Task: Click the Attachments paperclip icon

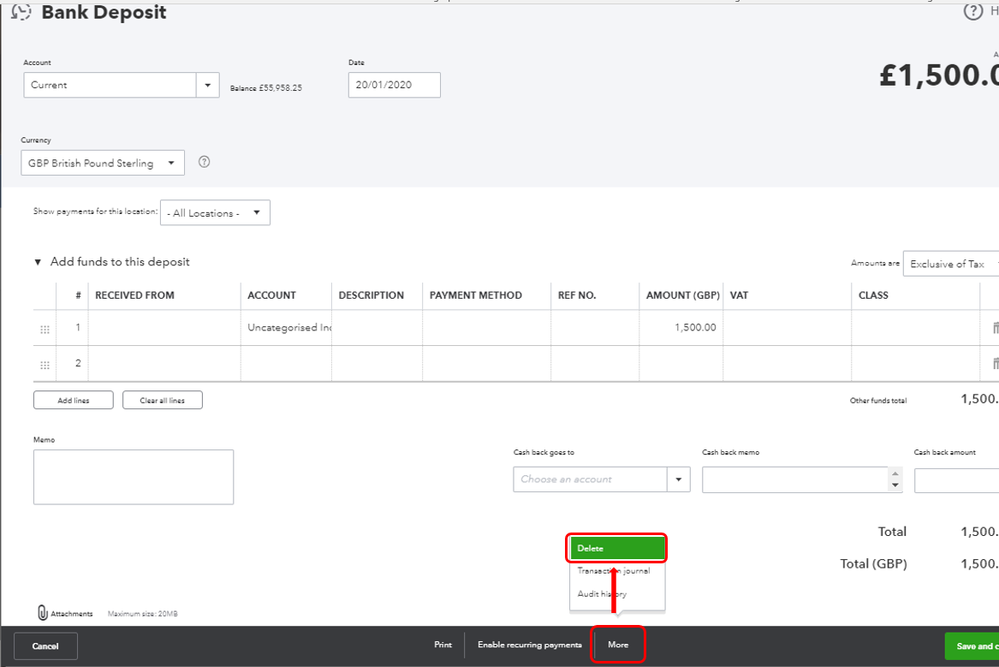Action: [x=42, y=613]
